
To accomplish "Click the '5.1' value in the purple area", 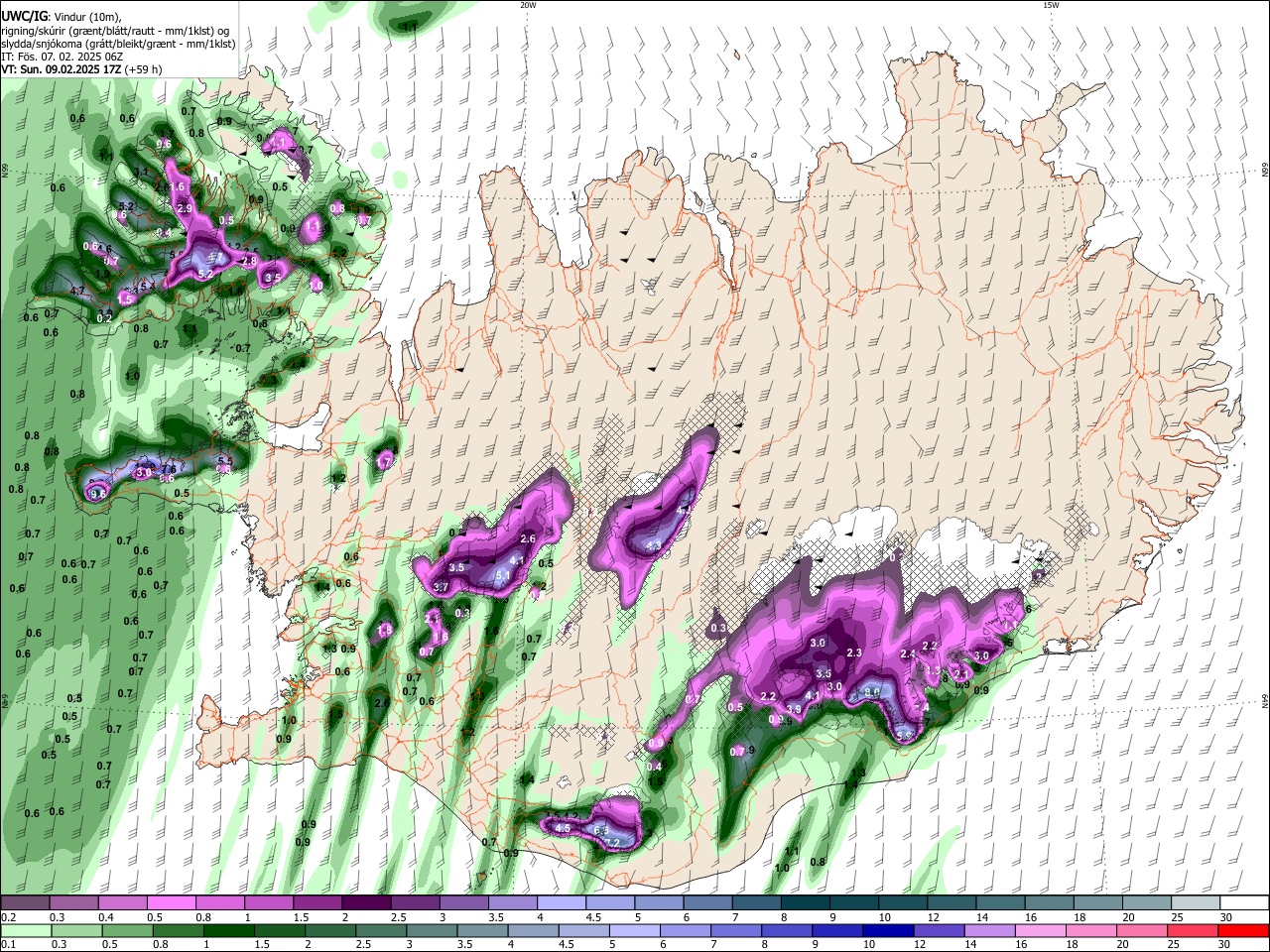I will pos(503,575).
